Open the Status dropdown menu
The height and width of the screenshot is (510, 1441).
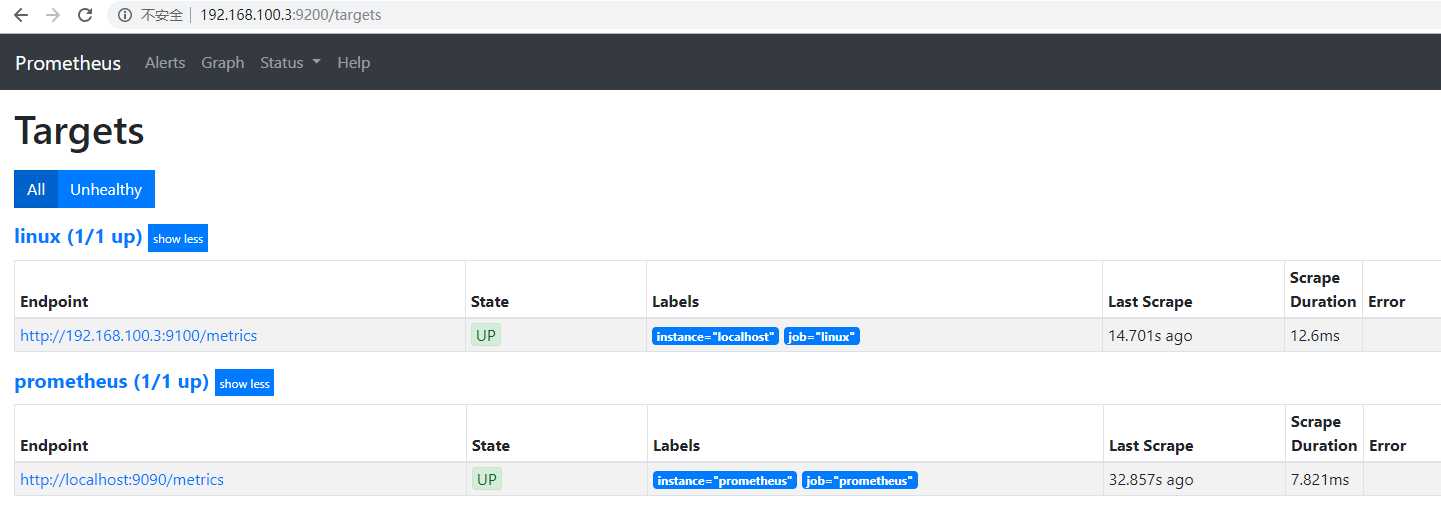[x=290, y=62]
